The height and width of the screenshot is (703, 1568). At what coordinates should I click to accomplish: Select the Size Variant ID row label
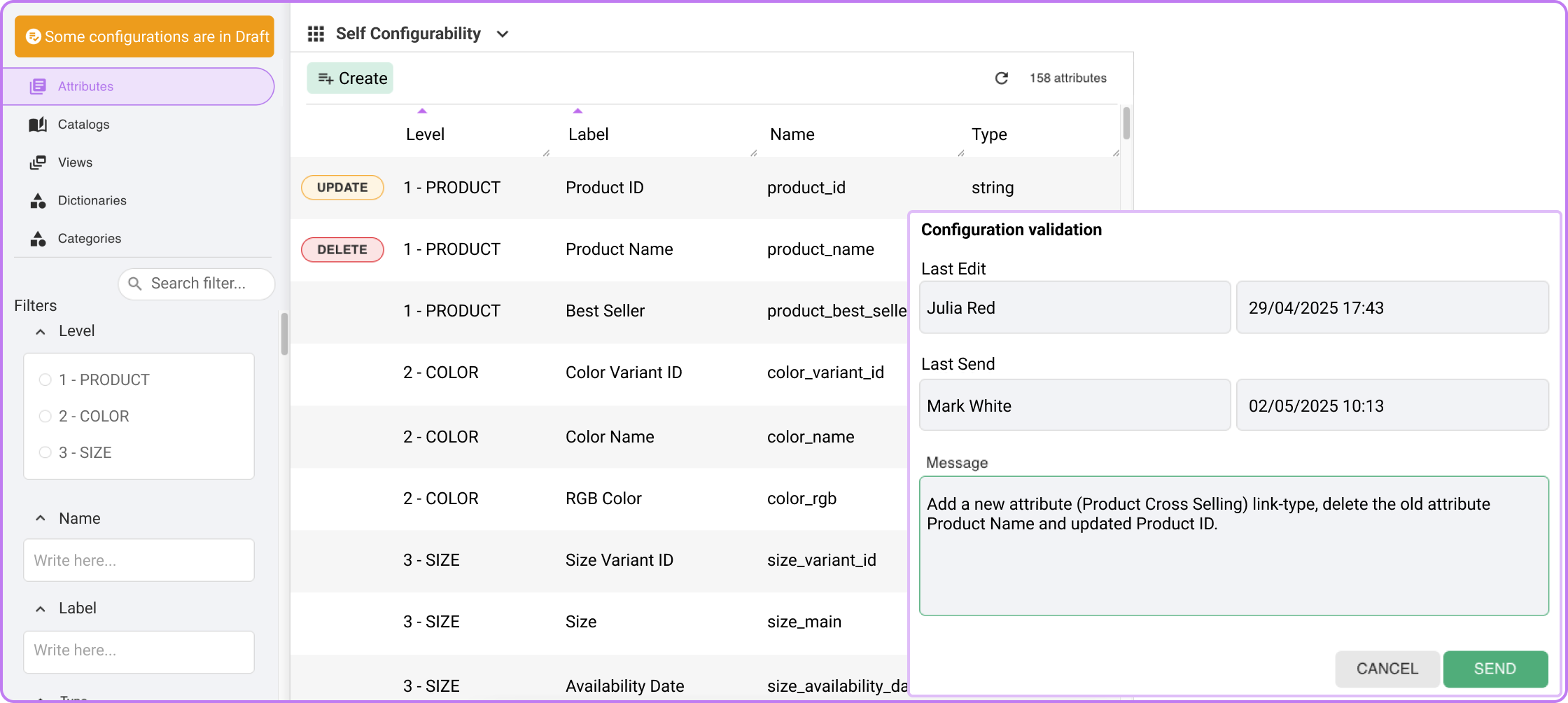pos(619,560)
